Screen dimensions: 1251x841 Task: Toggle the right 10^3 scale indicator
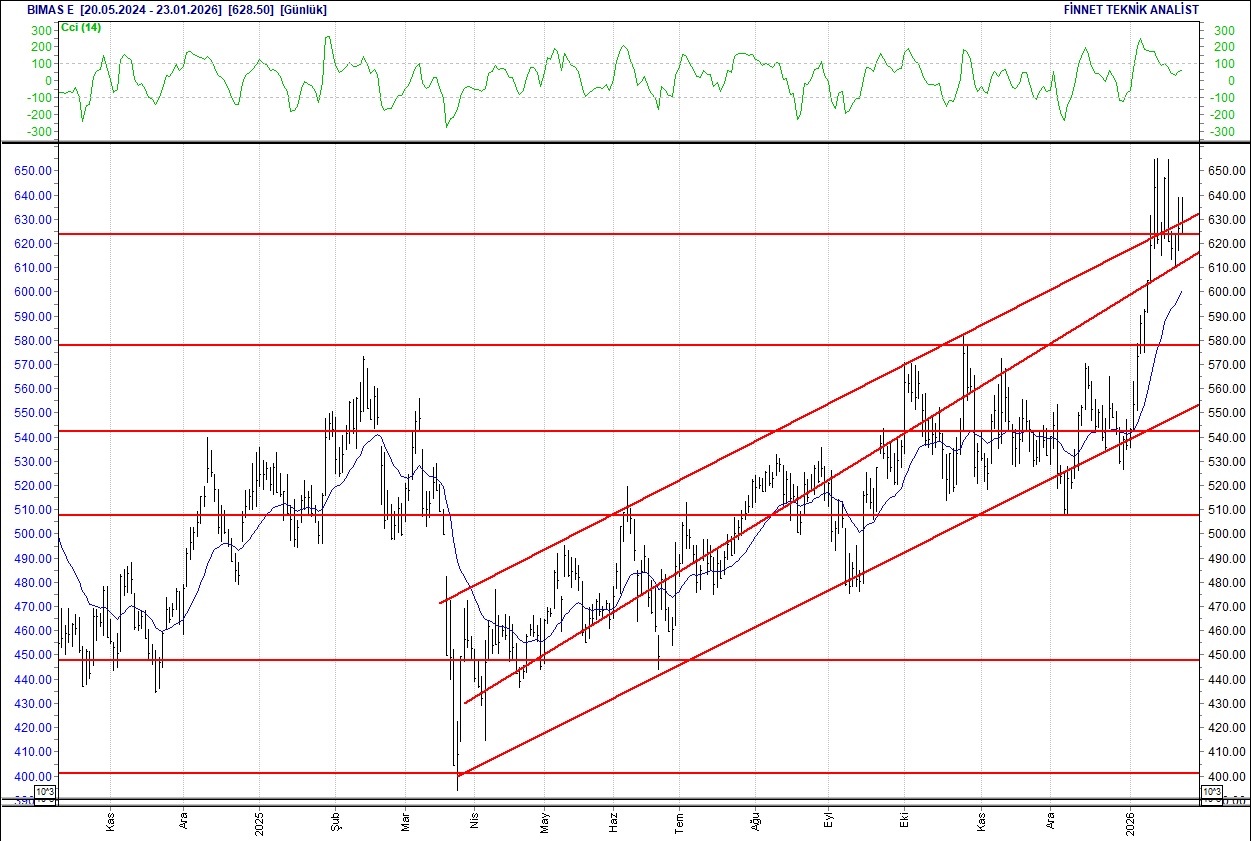[x=1211, y=790]
